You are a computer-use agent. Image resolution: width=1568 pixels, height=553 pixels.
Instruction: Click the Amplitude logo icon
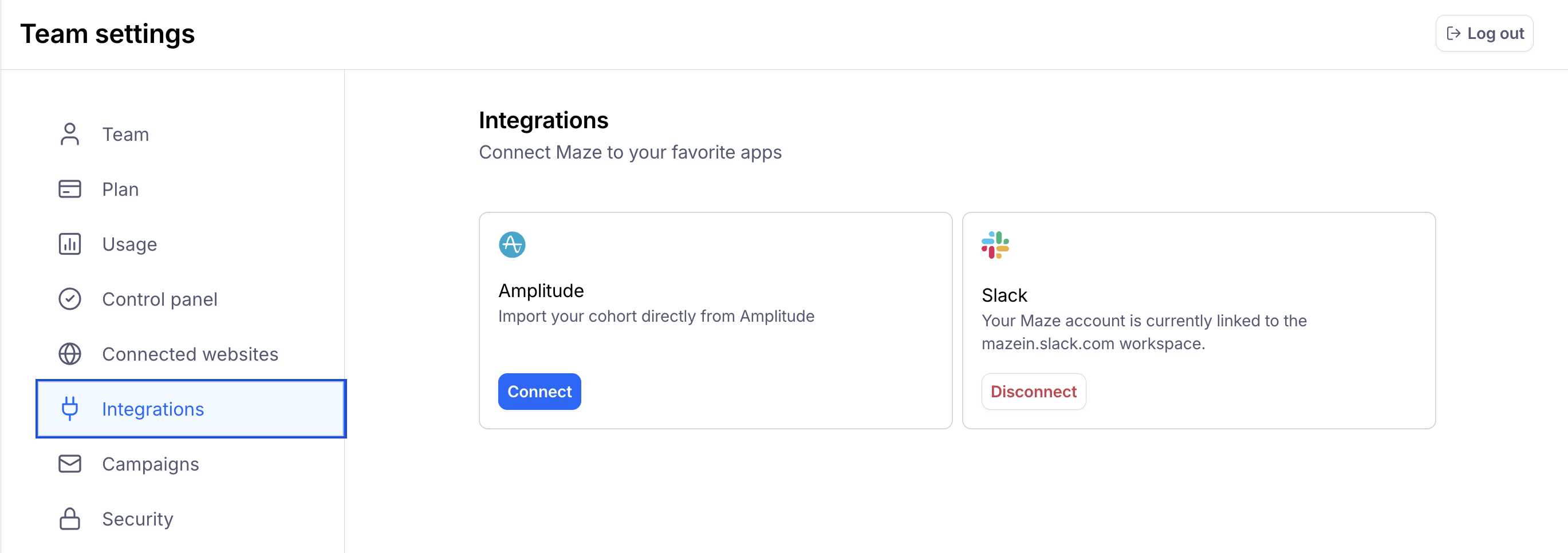tap(512, 245)
